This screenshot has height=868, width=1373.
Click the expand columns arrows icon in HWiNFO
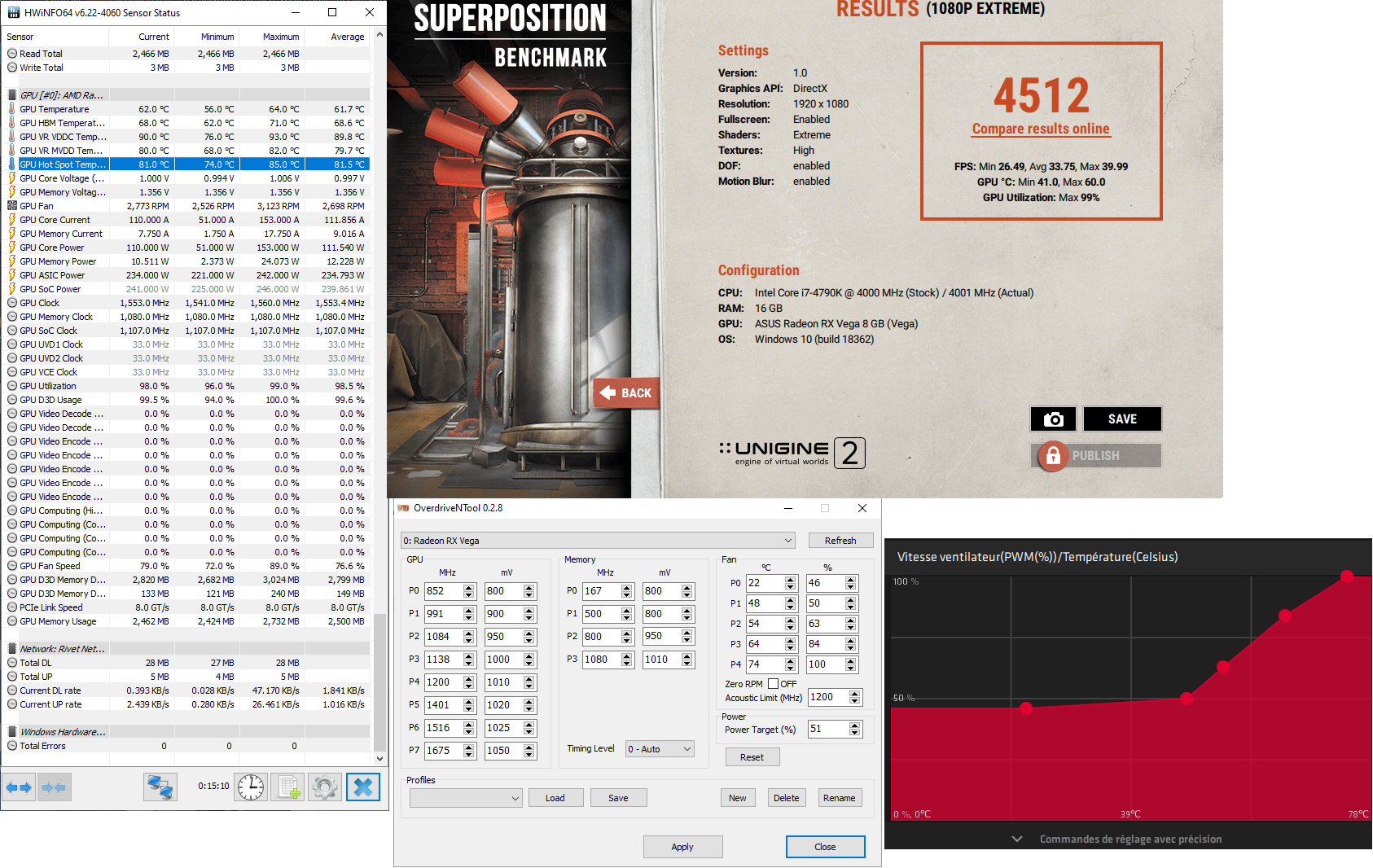point(18,787)
